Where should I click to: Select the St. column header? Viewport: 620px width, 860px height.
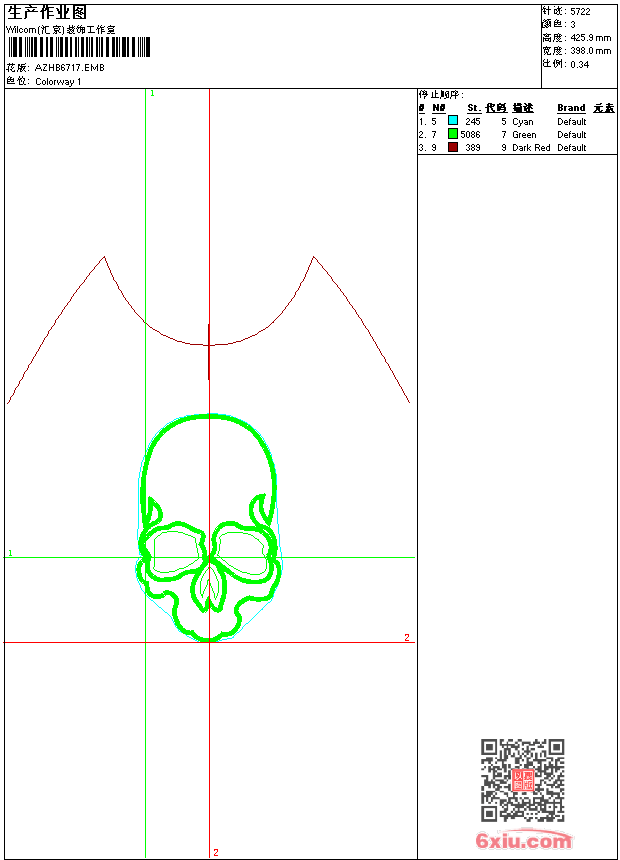click(x=473, y=108)
